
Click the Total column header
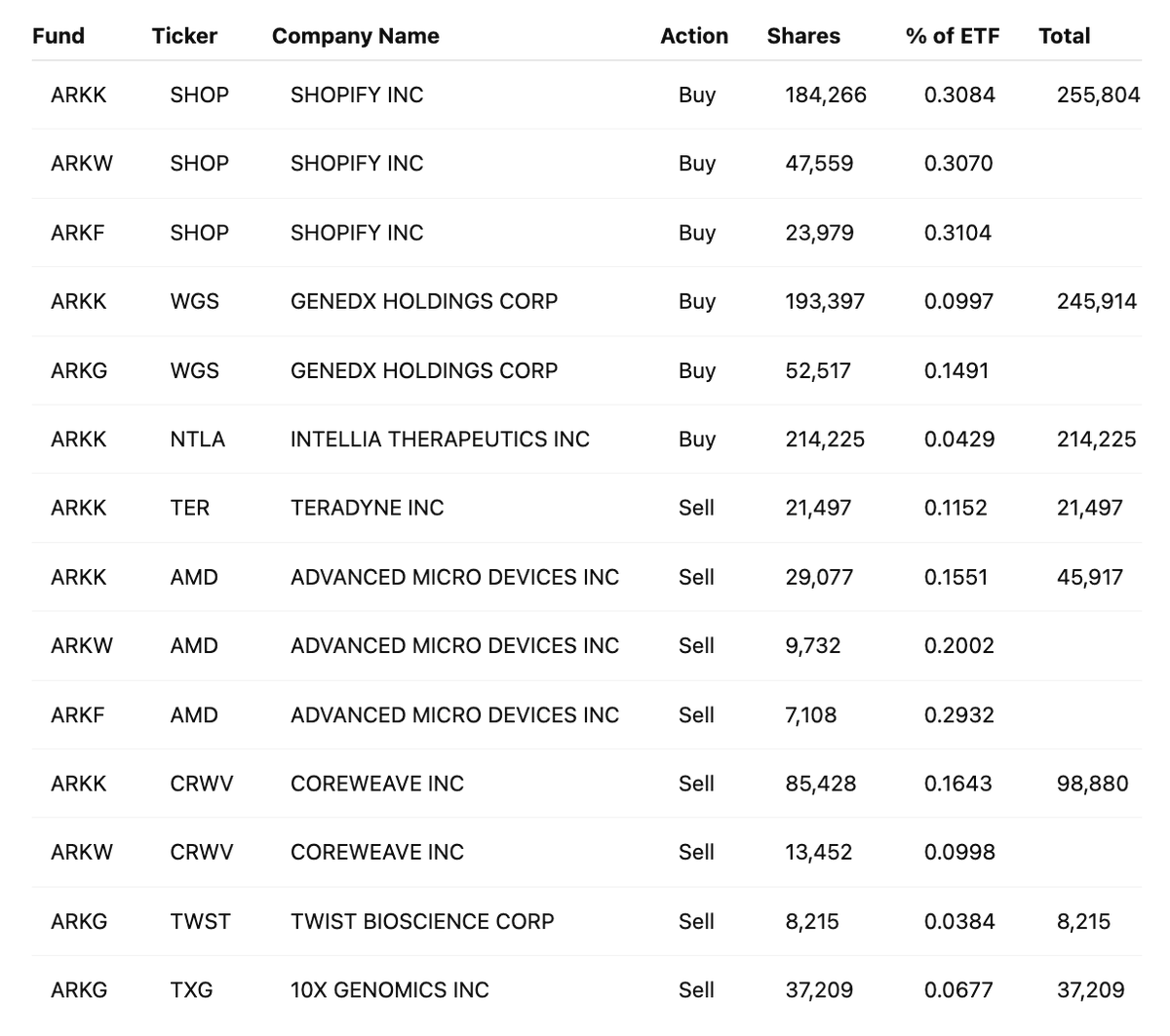coord(1064,36)
